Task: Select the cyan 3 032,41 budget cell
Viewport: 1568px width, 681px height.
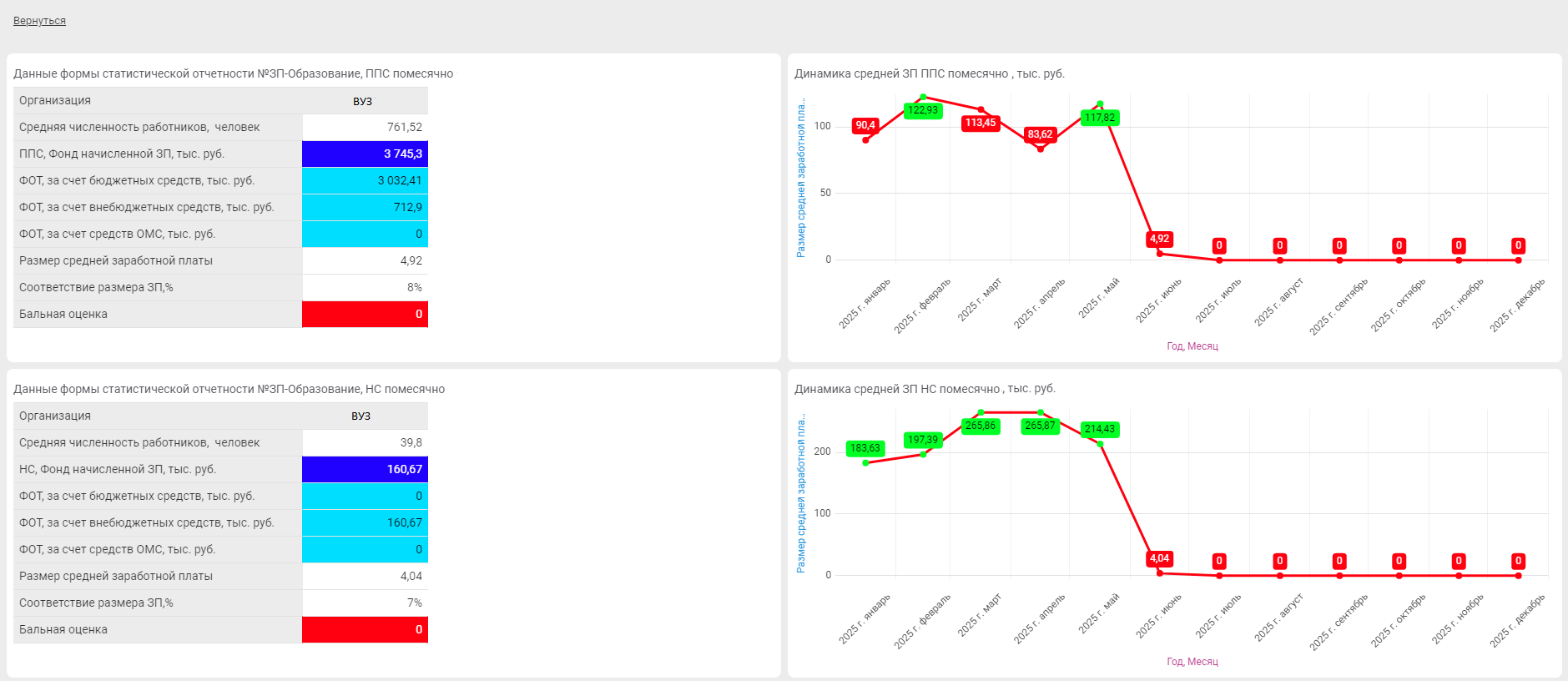Action: pos(365,180)
